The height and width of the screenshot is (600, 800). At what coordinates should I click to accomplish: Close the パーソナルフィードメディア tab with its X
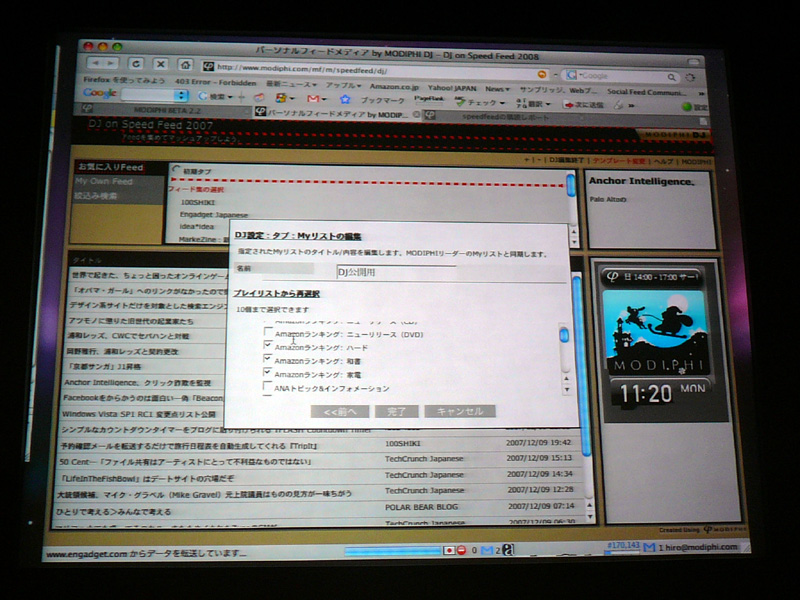tap(416, 115)
